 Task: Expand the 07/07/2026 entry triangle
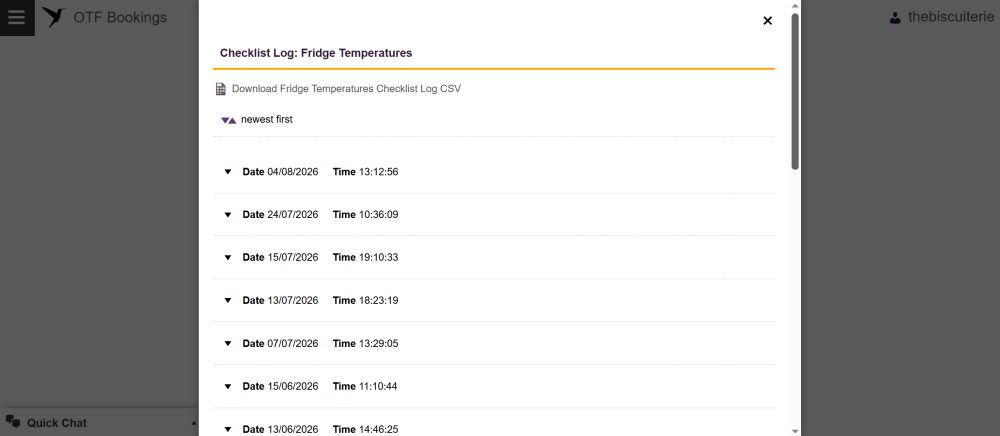(228, 343)
